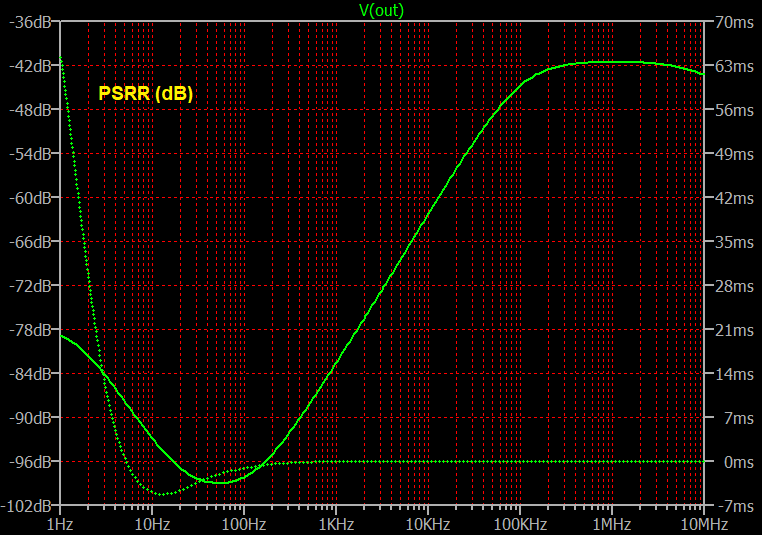This screenshot has height=535, width=762.
Task: Click the -102dB left axis label
Action: [x=26, y=506]
